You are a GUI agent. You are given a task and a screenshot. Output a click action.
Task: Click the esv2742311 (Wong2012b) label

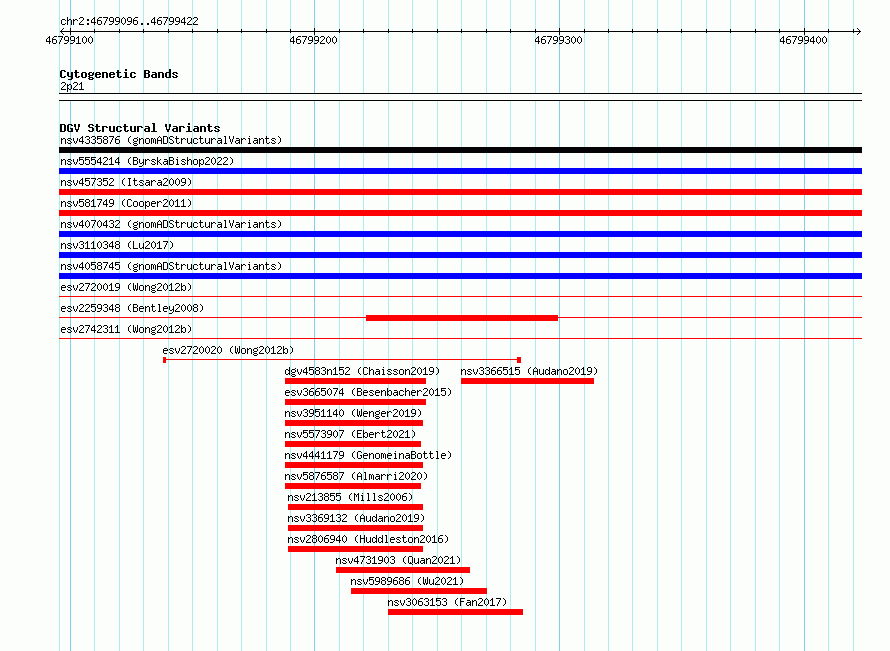pyautogui.click(x=126, y=329)
